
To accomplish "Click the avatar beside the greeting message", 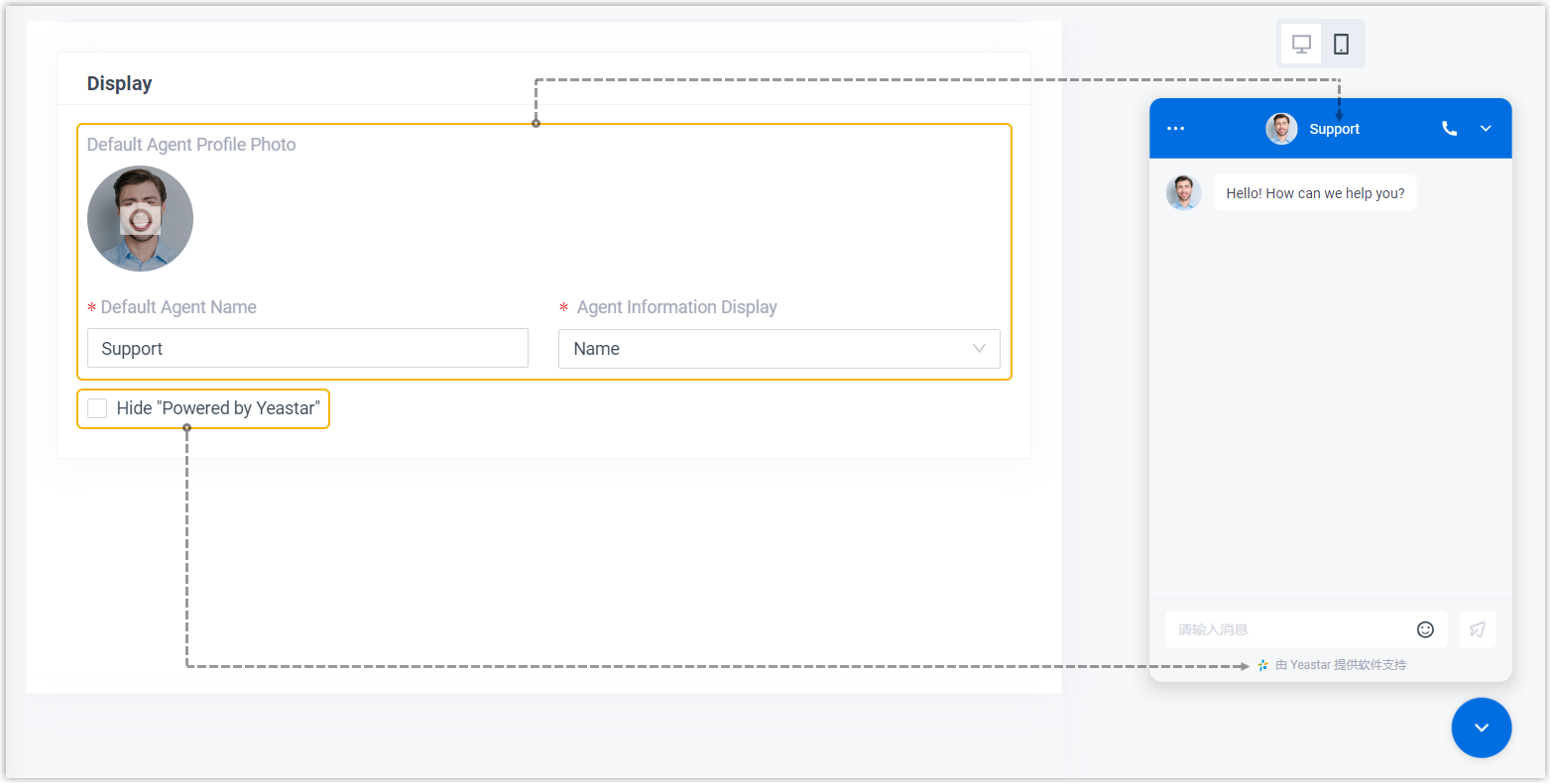I will click(x=1183, y=193).
